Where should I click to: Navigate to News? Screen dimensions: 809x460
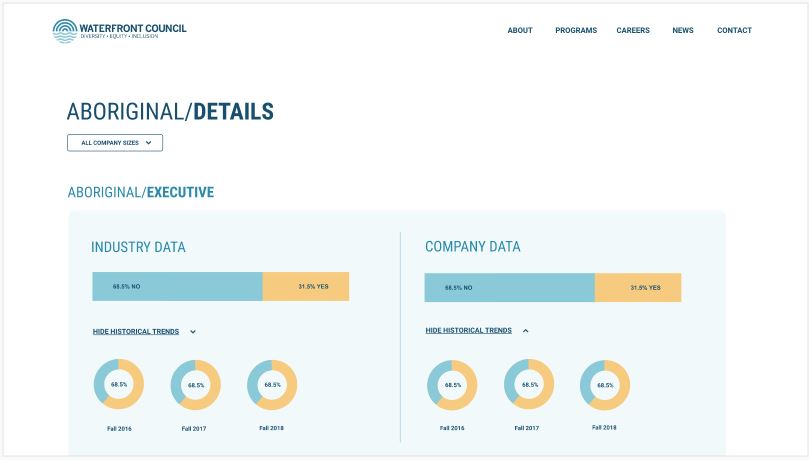[683, 31]
